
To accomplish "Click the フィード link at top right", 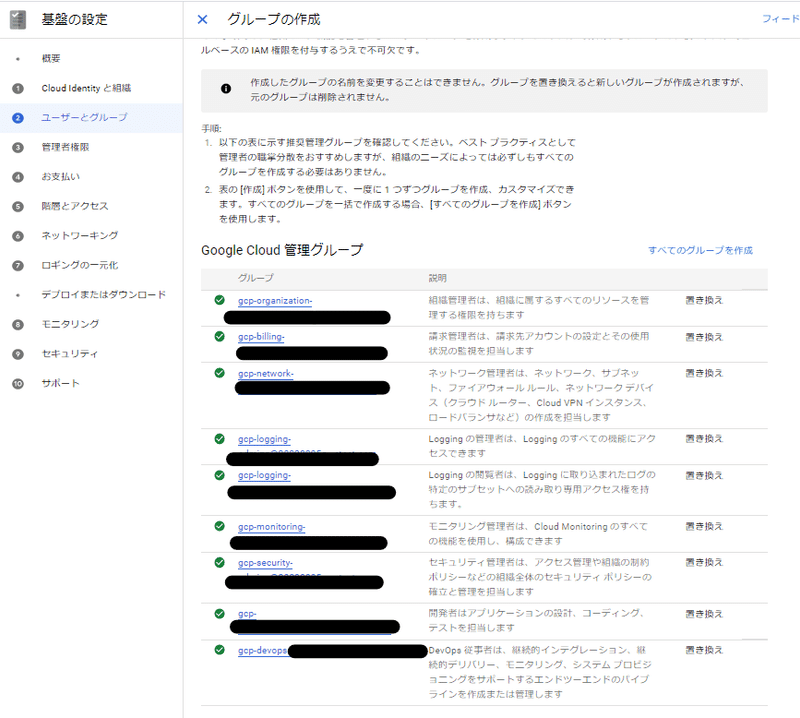I will [781, 19].
